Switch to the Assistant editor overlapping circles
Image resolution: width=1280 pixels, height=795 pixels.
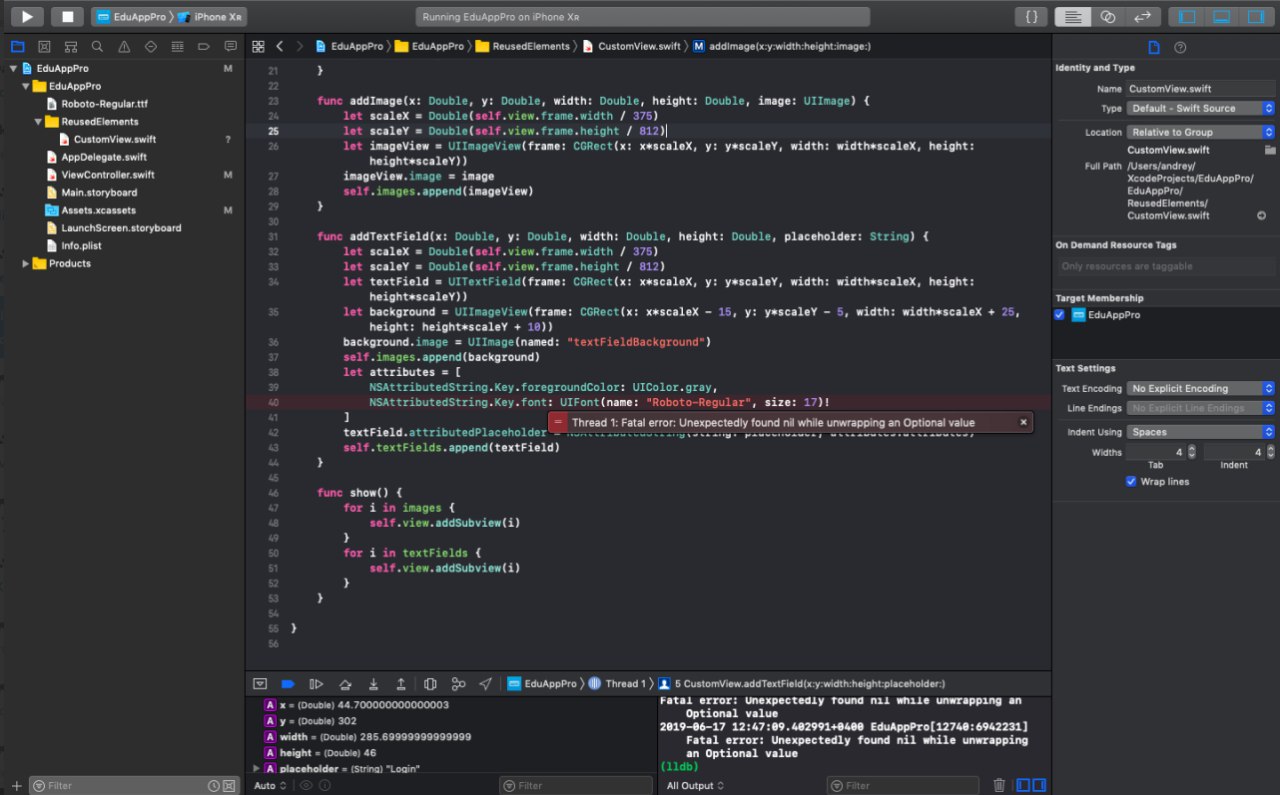tap(1108, 17)
